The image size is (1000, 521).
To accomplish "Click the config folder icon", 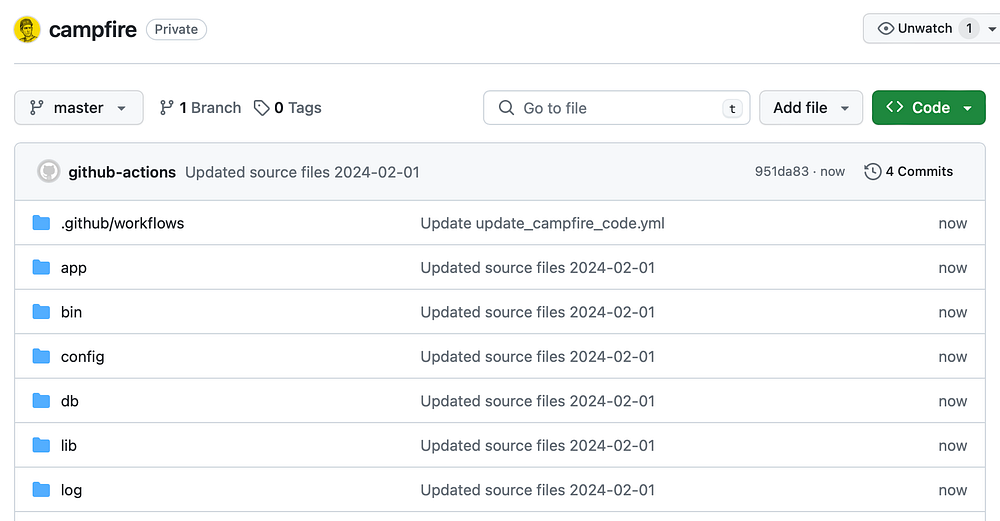I will [41, 357].
